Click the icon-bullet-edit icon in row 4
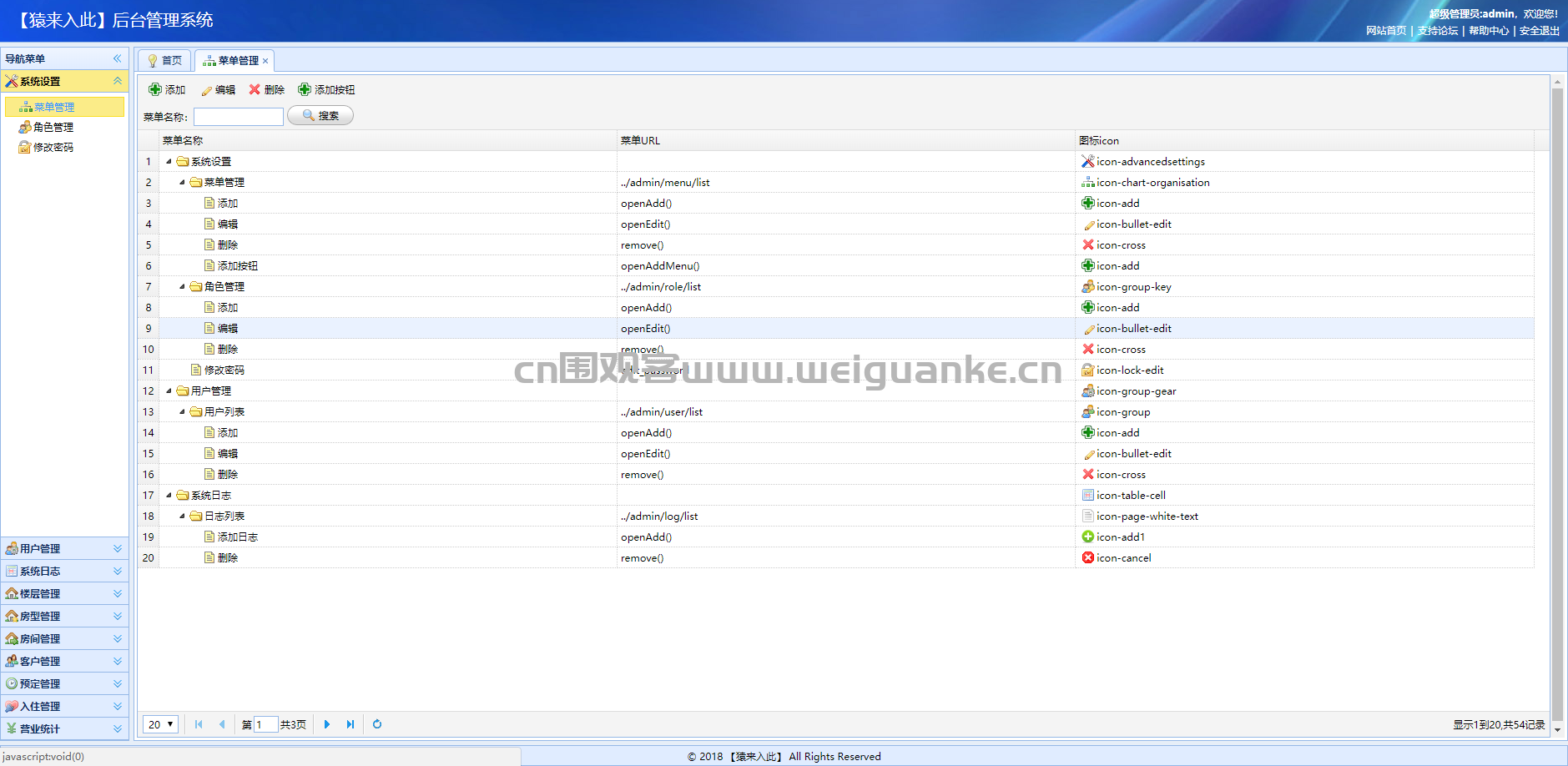Image resolution: width=1568 pixels, height=766 pixels. coord(1088,224)
